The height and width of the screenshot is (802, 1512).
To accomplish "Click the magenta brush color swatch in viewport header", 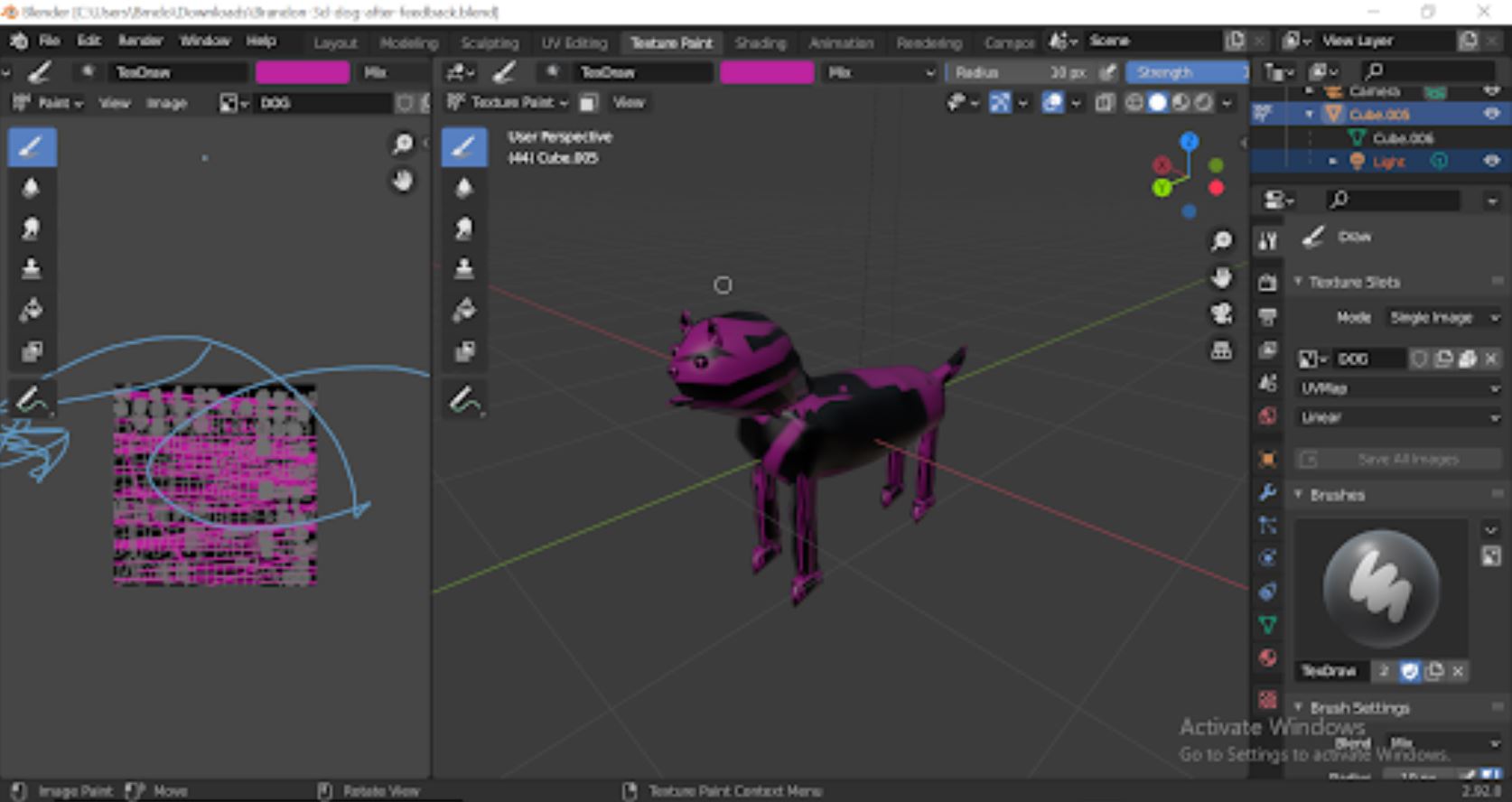I will coord(766,72).
